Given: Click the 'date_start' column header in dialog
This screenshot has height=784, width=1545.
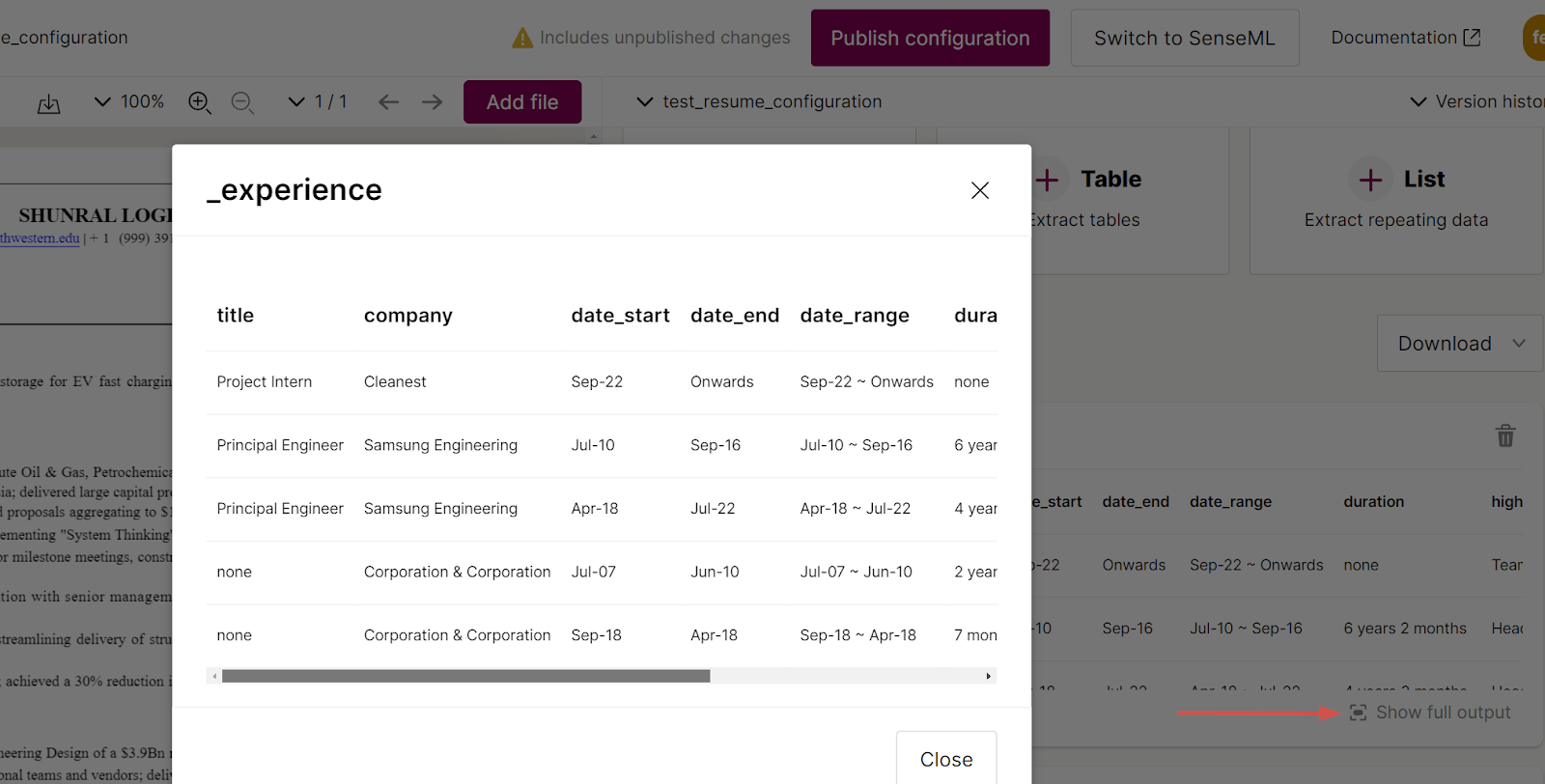Looking at the screenshot, I should click(620, 315).
